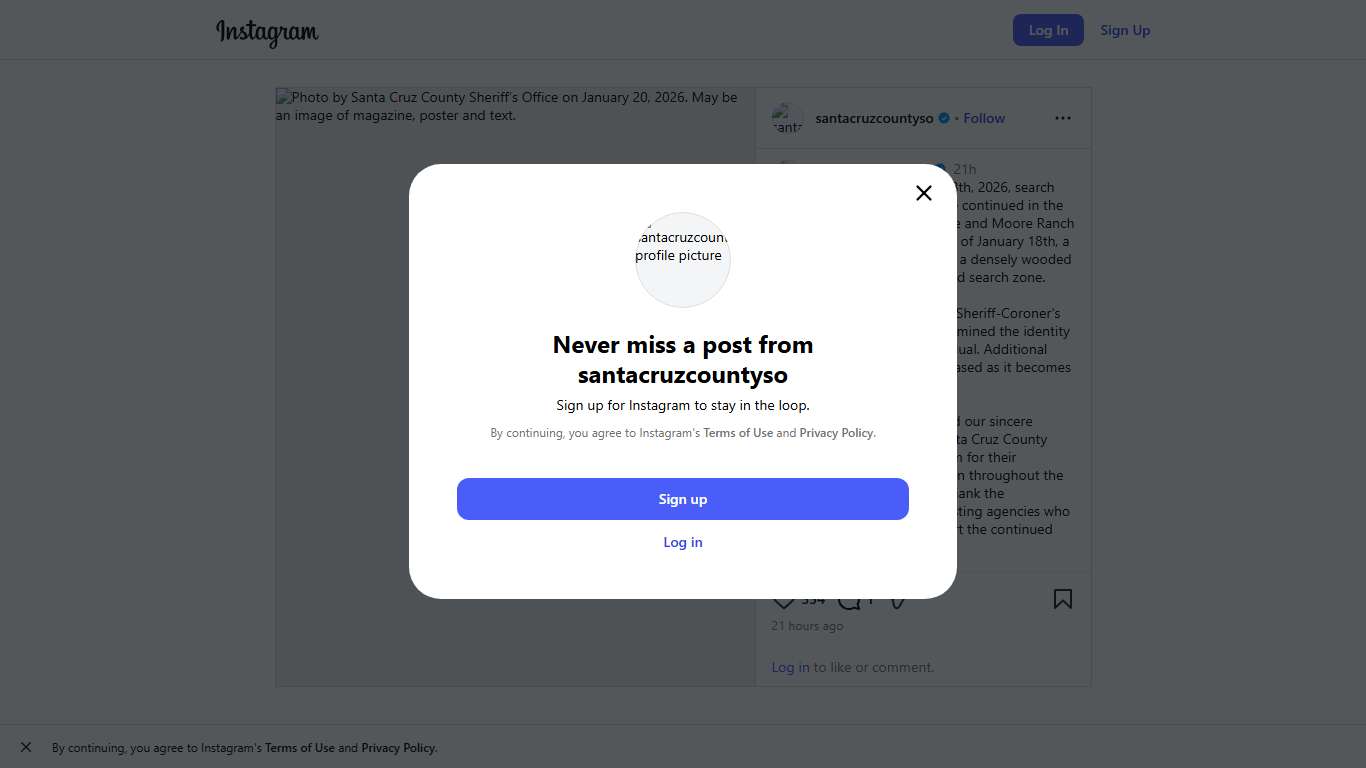Open the post's three-dot more options
Image resolution: width=1366 pixels, height=768 pixels.
[1062, 118]
